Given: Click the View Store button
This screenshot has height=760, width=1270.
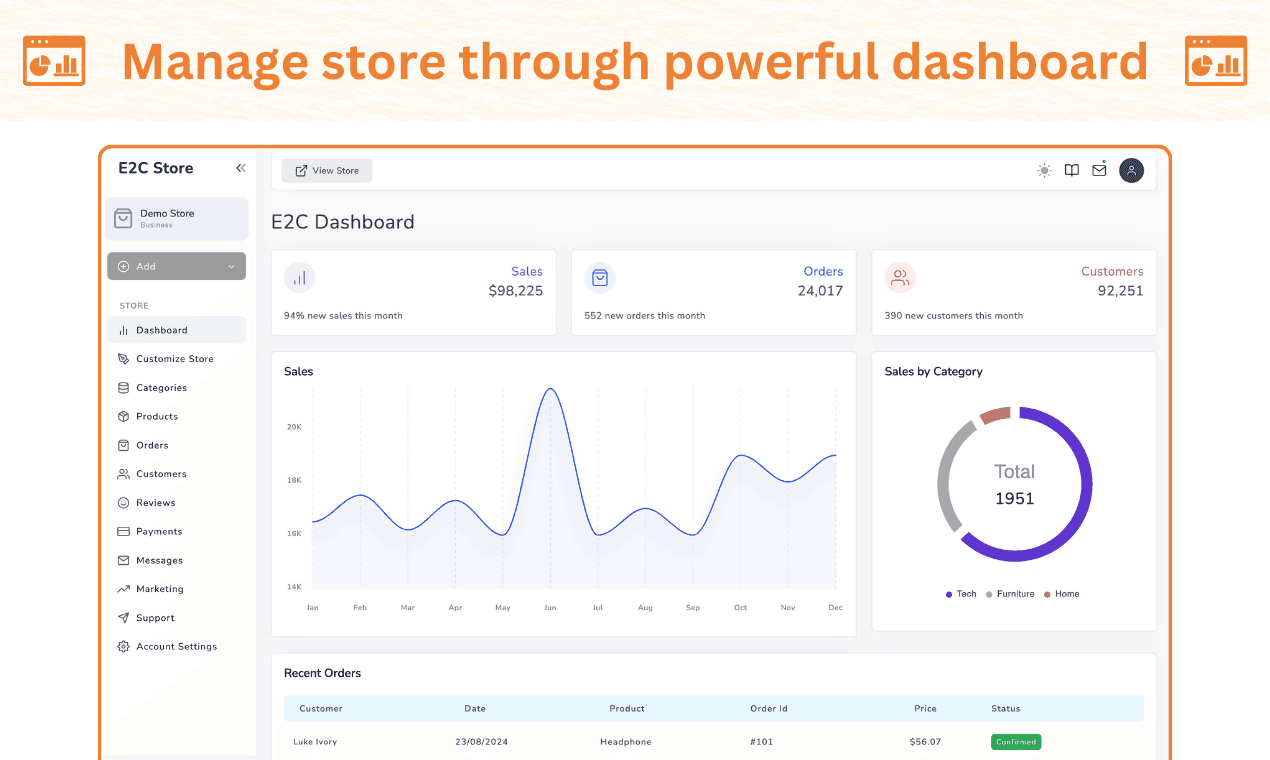Looking at the screenshot, I should coord(326,170).
